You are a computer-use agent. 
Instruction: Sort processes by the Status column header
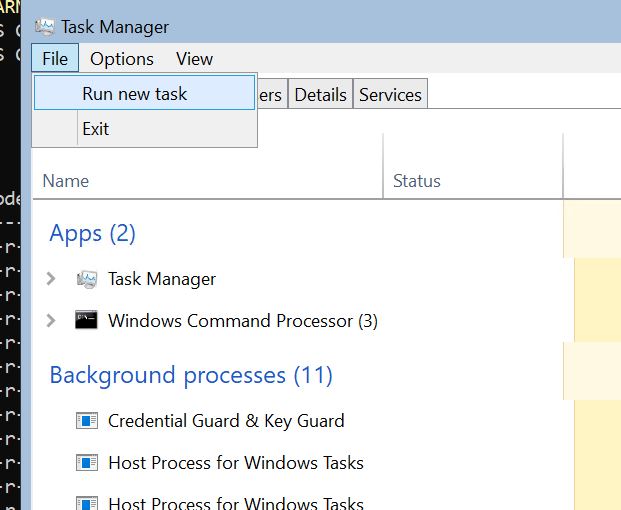(x=417, y=181)
